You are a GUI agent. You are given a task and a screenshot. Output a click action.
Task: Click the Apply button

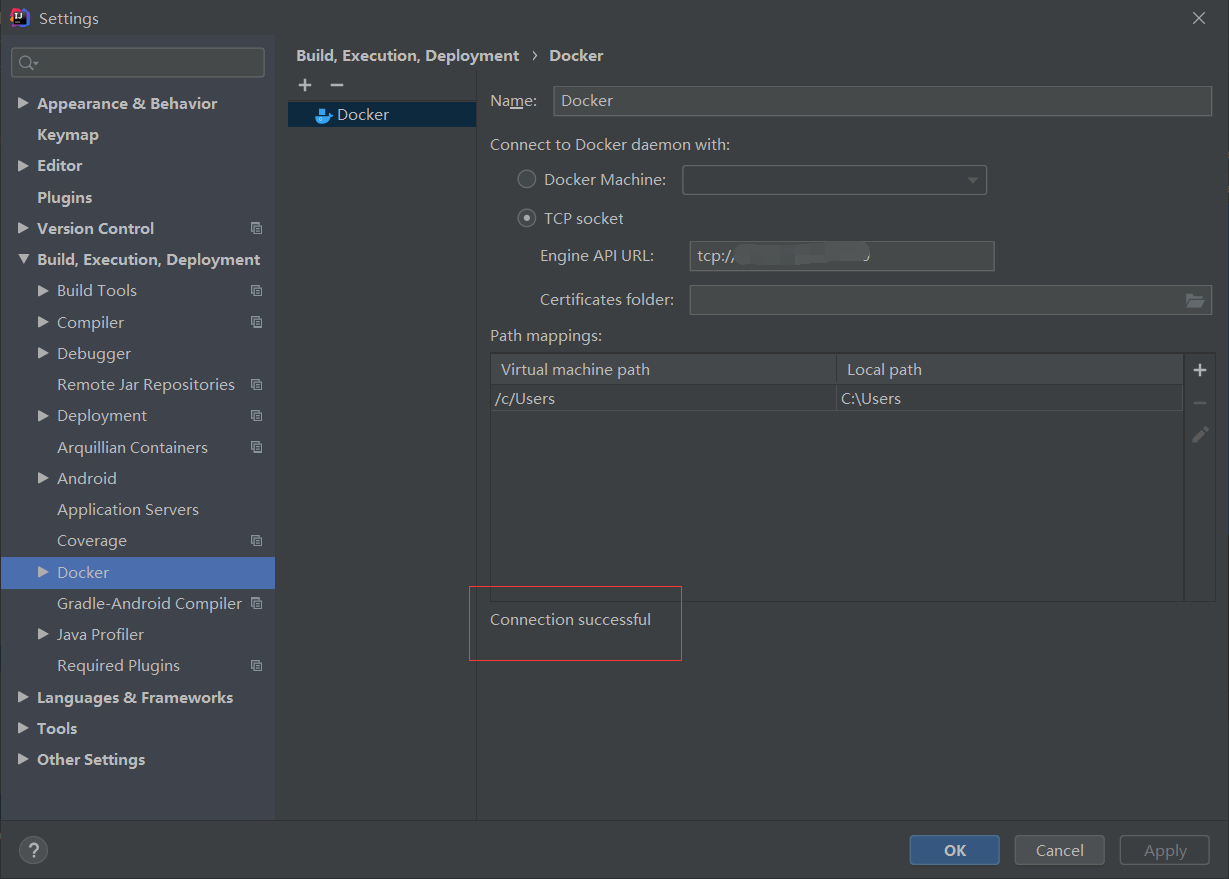[x=1164, y=849]
